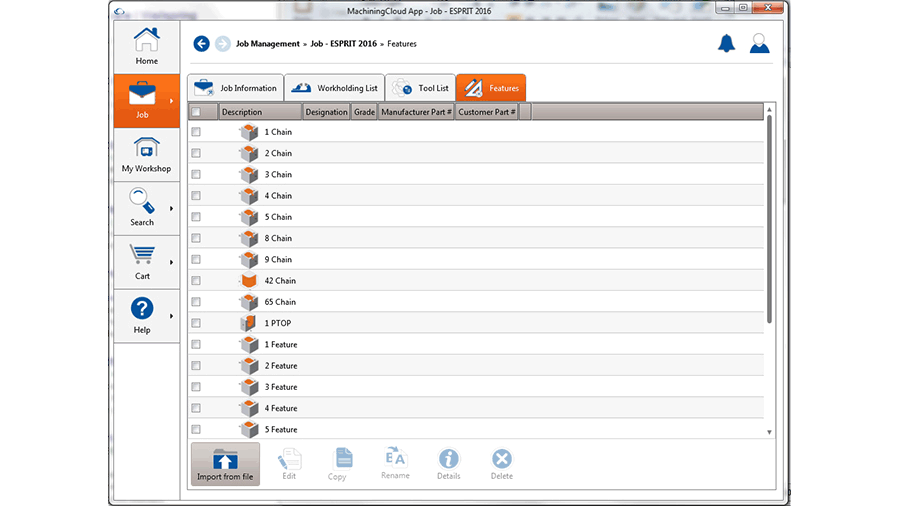Viewport: 900px width, 506px height.
Task: Click the vertical scrollbar thumb
Action: pyautogui.click(x=770, y=219)
